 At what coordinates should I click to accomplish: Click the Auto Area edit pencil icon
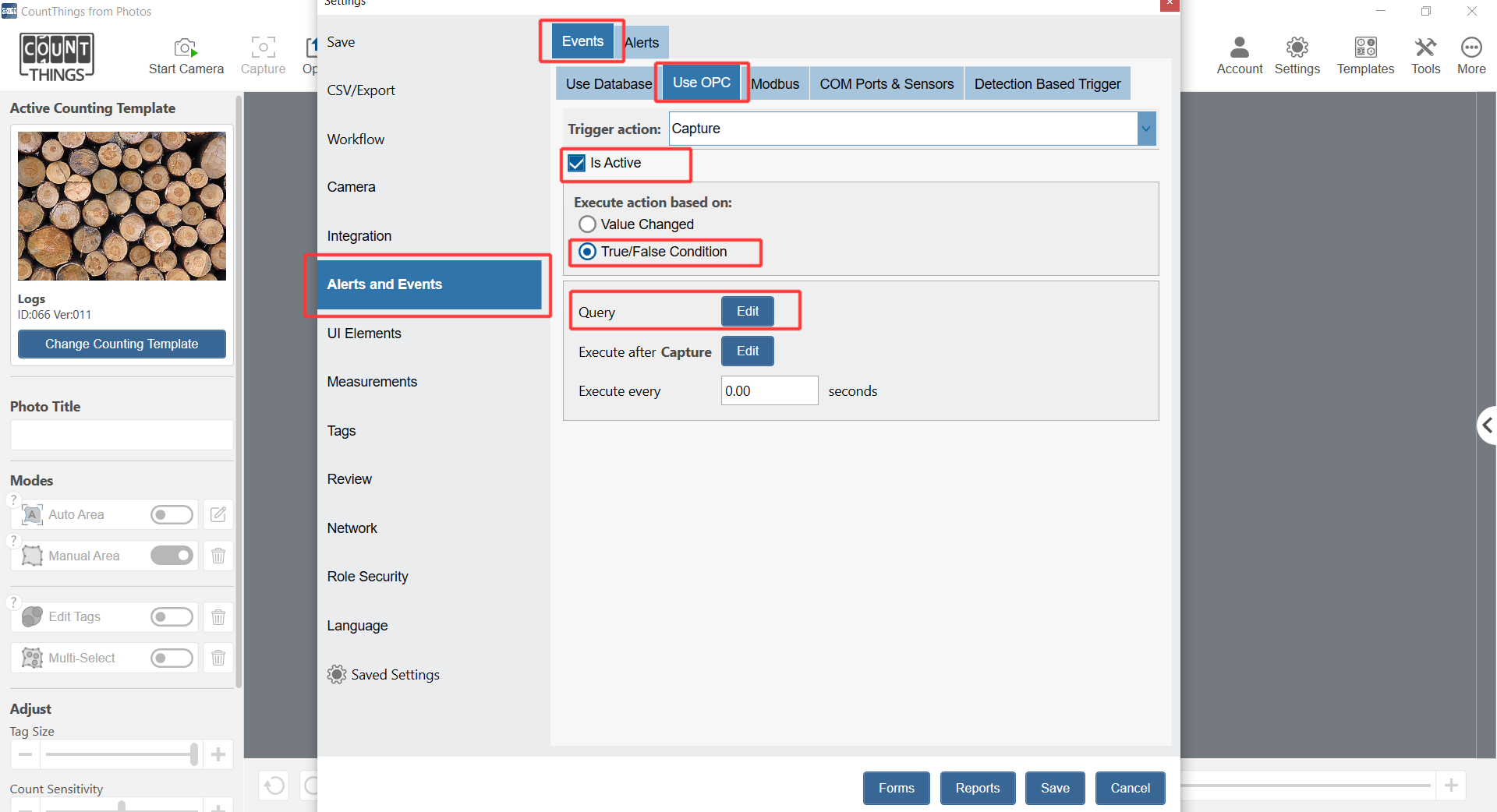pos(218,514)
